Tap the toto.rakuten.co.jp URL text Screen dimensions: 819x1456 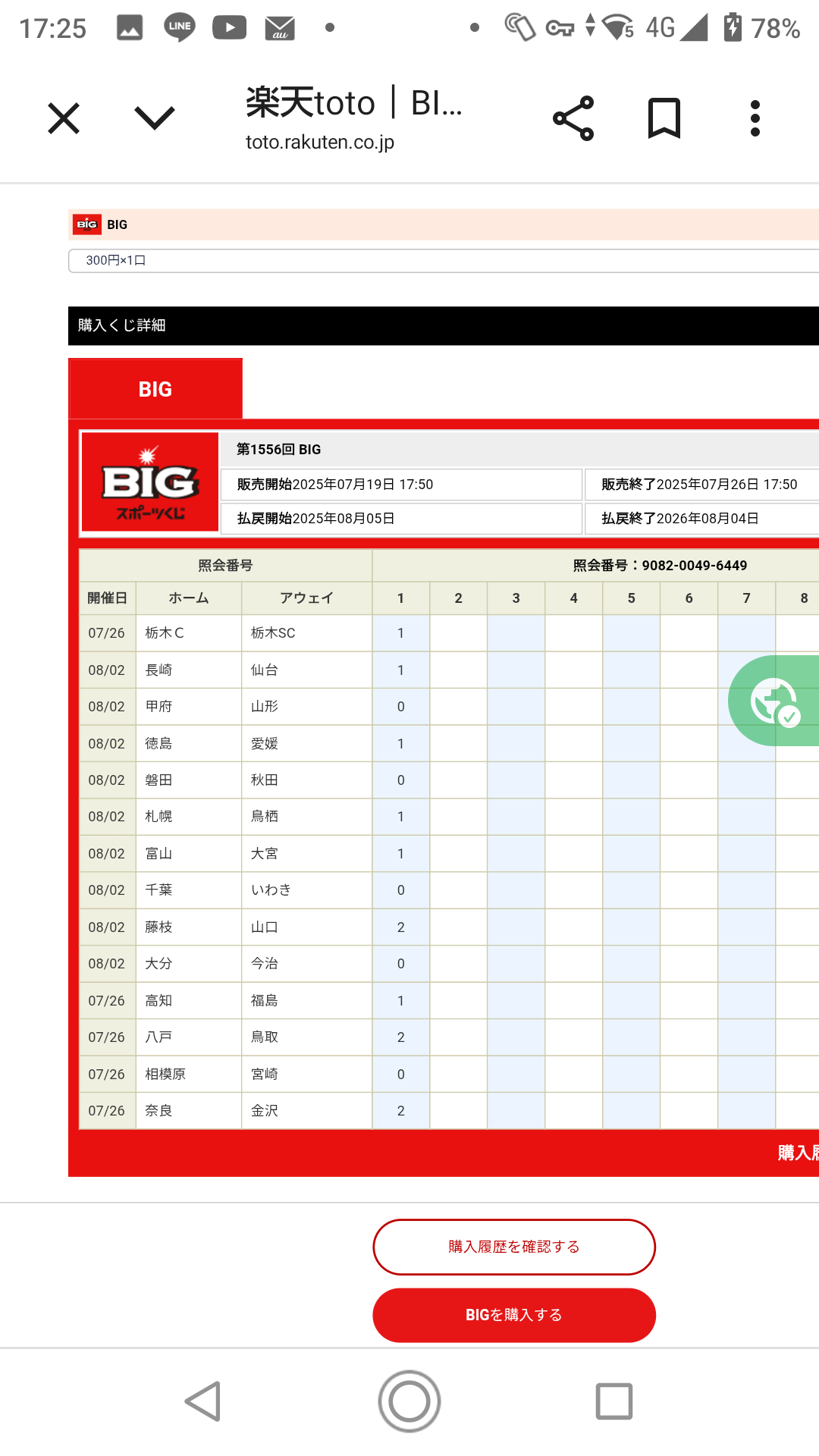(320, 142)
